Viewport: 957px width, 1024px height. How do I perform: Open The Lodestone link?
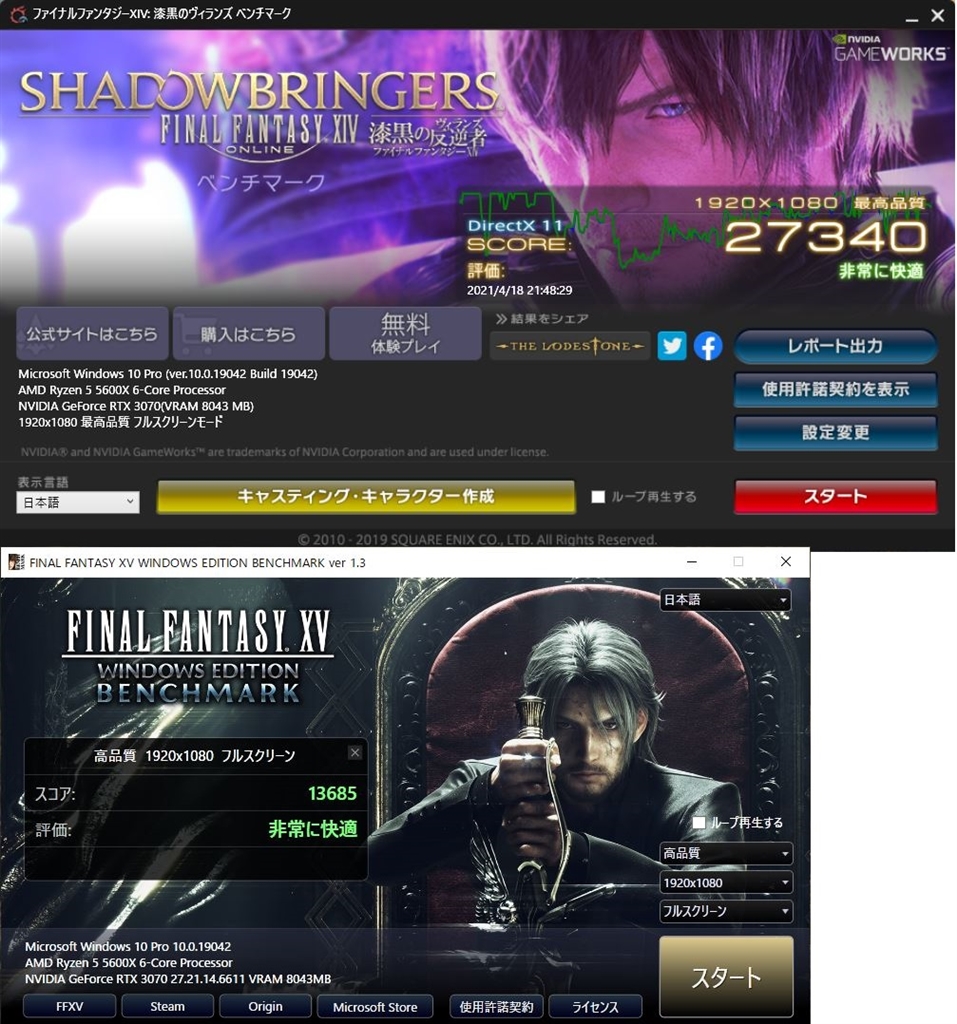(x=570, y=346)
